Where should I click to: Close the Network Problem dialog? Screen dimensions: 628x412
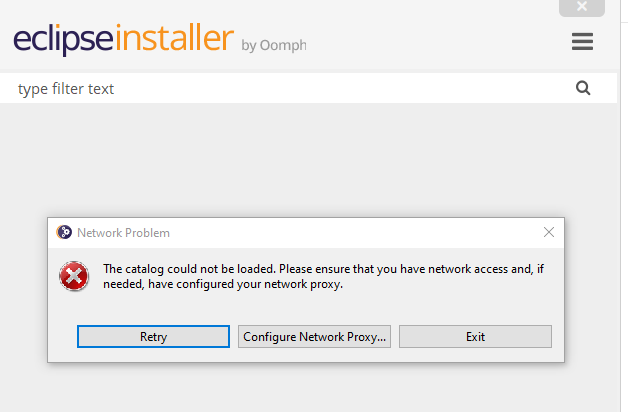[x=549, y=232]
